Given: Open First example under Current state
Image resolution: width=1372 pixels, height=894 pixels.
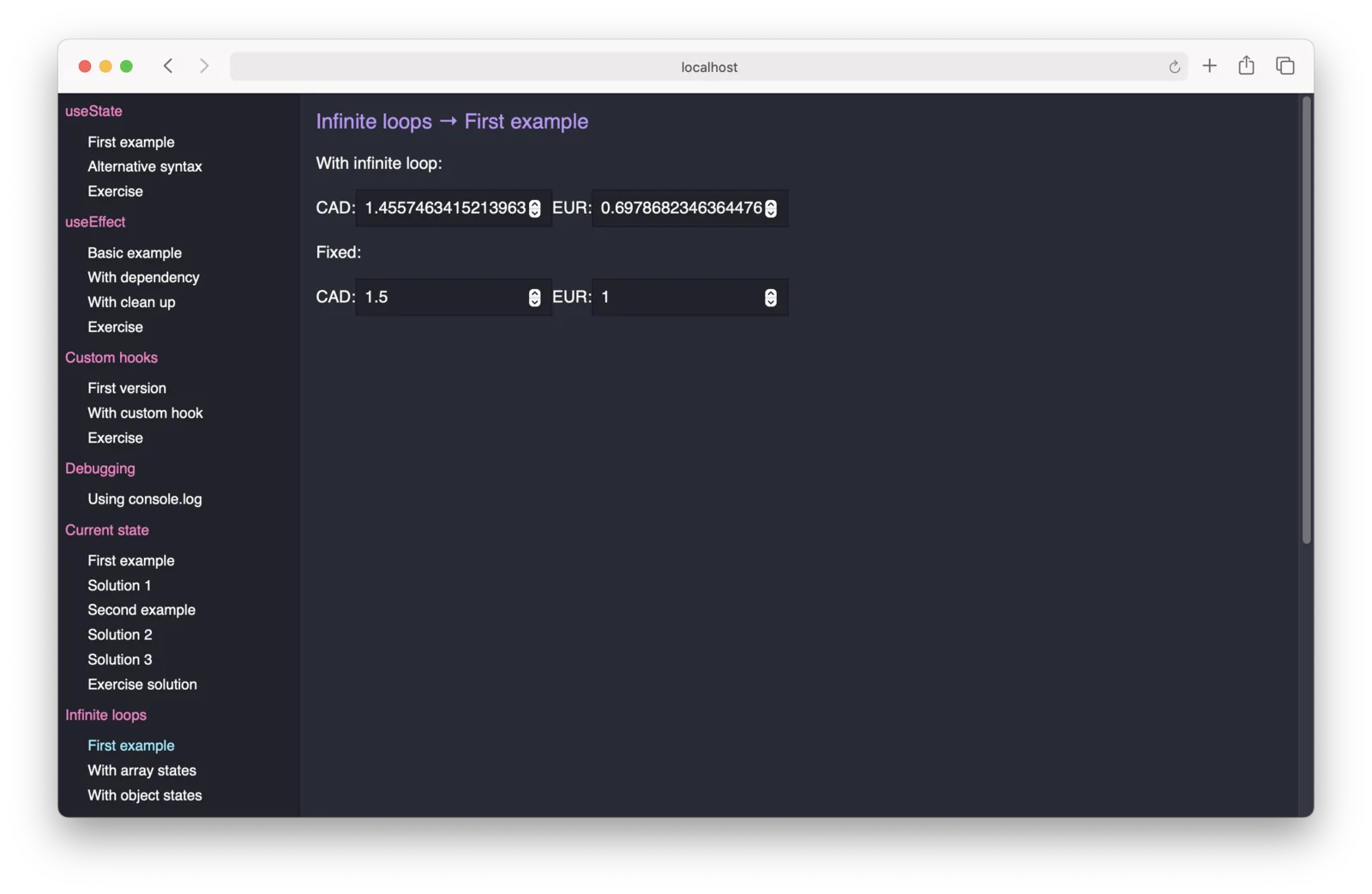Looking at the screenshot, I should (130, 560).
